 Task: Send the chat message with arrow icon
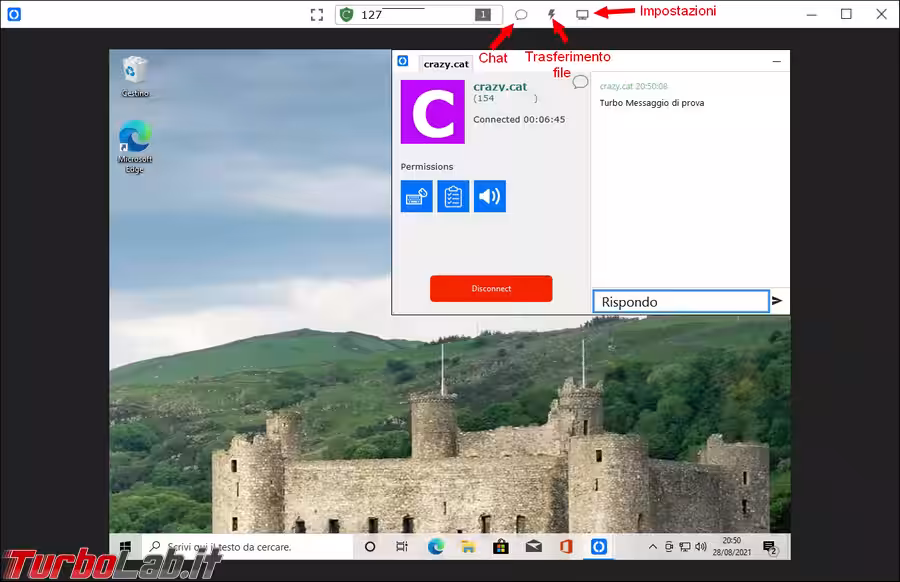[777, 301]
